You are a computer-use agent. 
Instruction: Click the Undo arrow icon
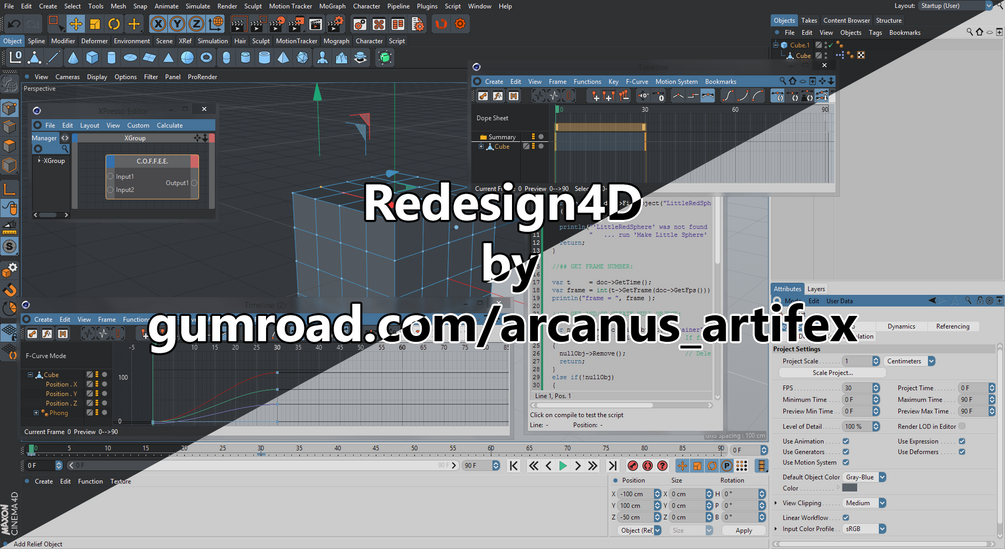13,24
